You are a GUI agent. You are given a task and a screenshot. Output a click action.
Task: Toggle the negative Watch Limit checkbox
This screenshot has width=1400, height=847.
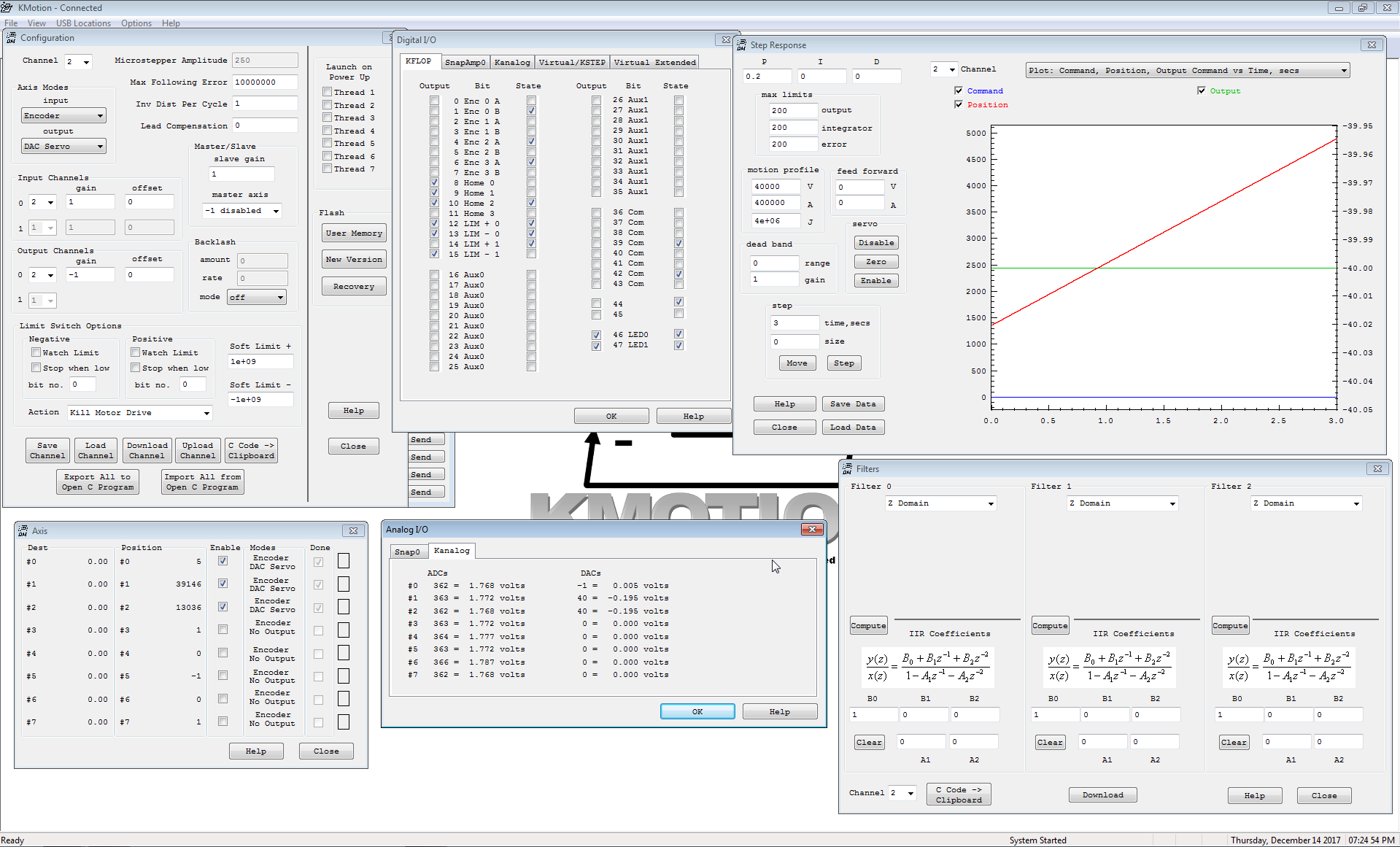(x=36, y=352)
